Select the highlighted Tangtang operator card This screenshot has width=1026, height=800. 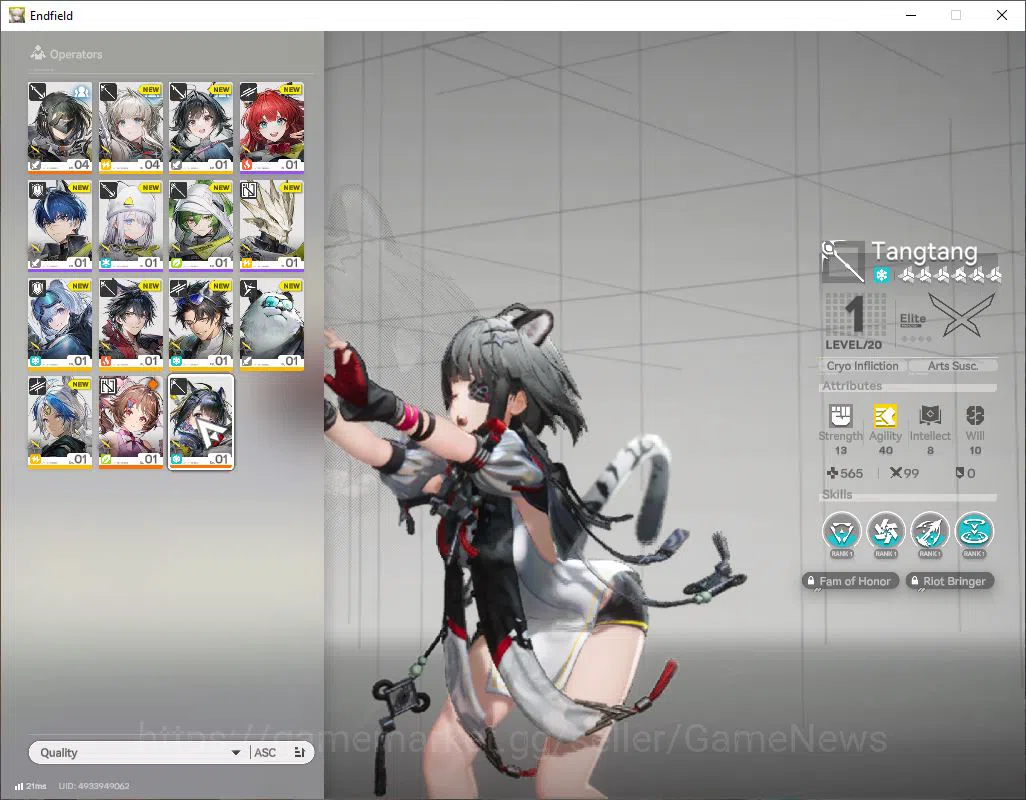(x=201, y=422)
